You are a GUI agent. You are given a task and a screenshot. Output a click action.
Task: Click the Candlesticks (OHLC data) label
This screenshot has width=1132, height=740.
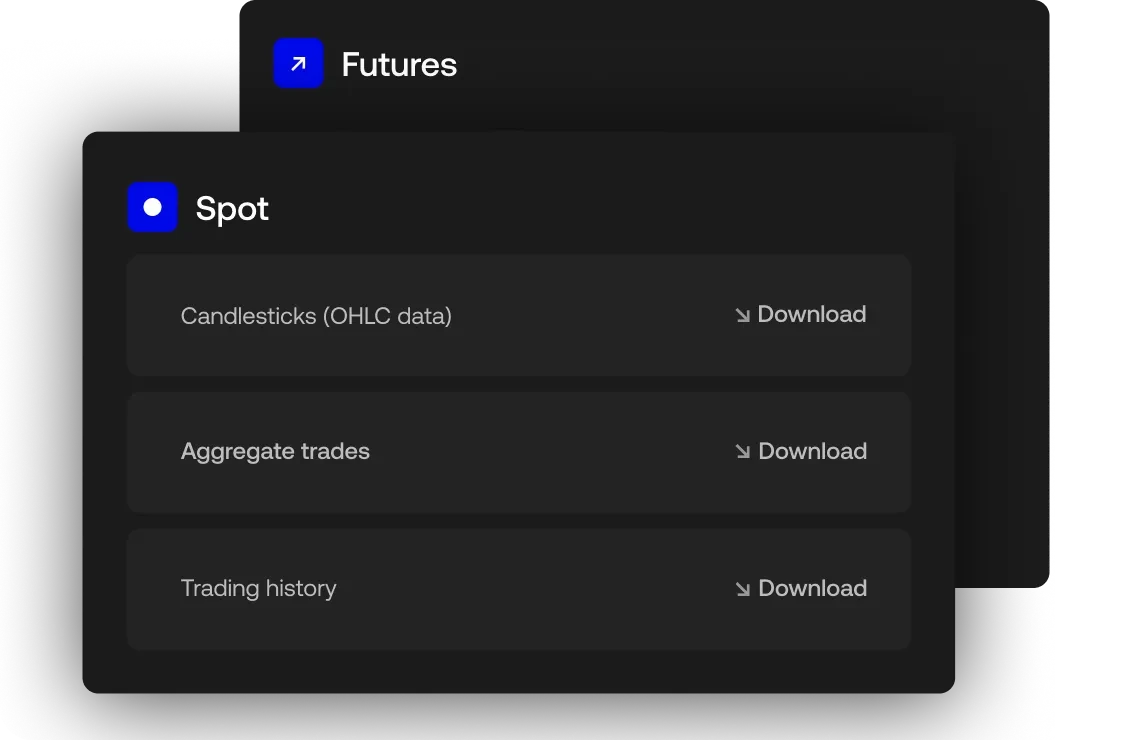click(316, 317)
